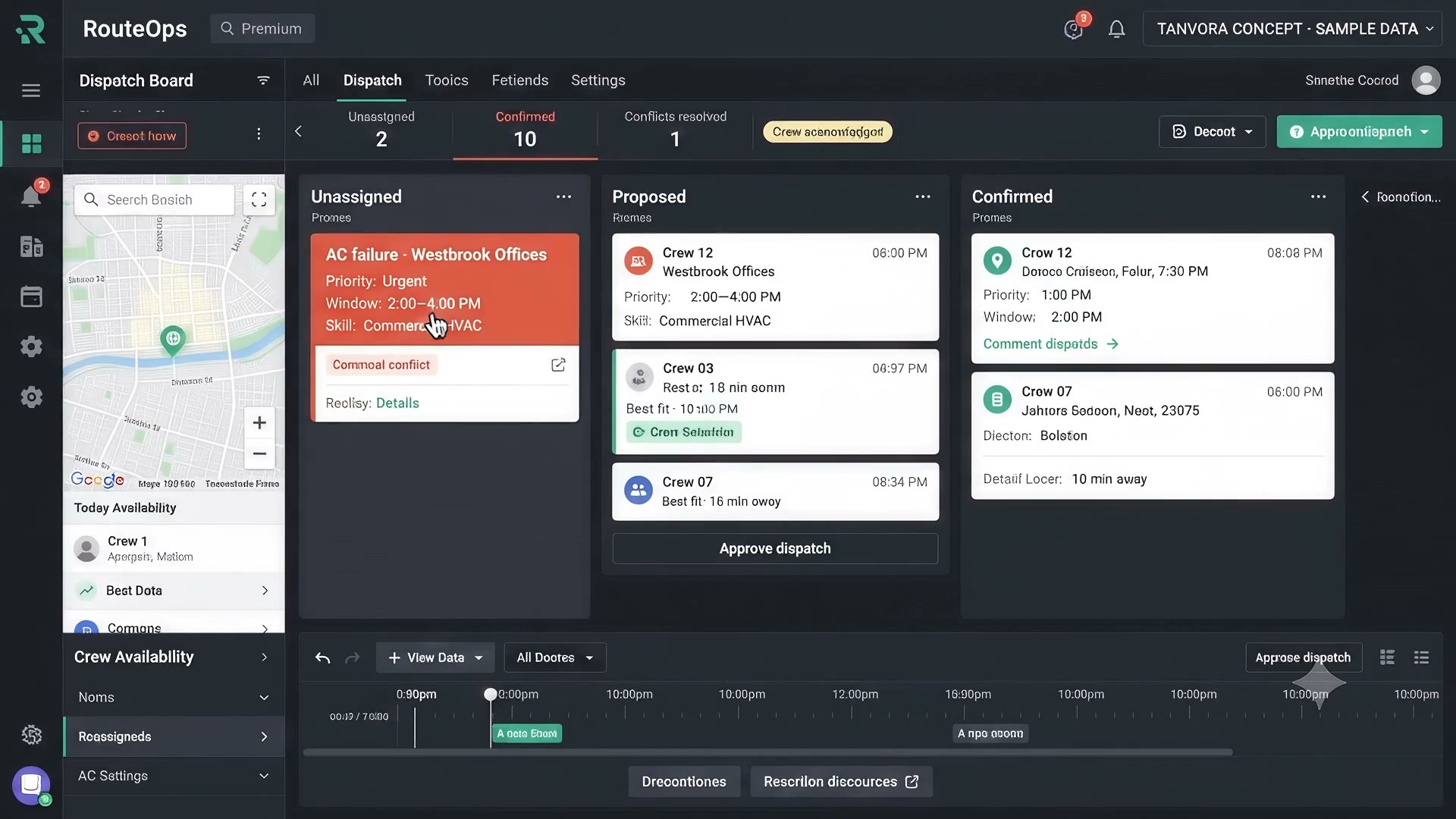This screenshot has width=1456, height=819.
Task: Open the All Dootes dropdown
Action: [554, 657]
